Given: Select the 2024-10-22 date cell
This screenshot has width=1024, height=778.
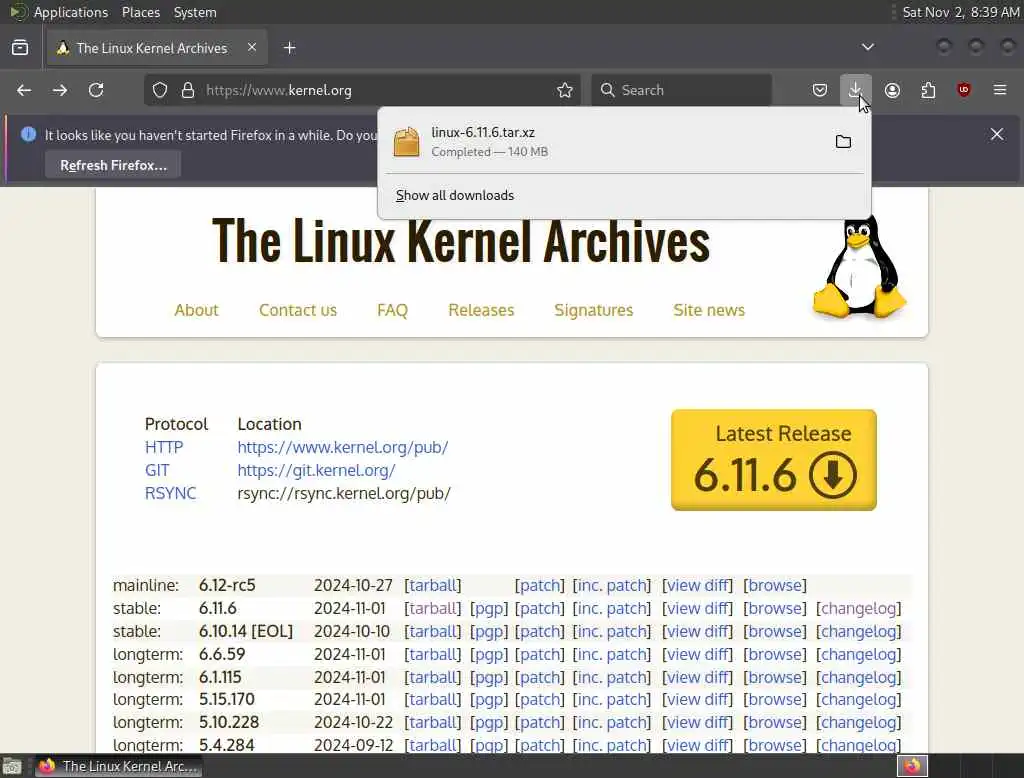Looking at the screenshot, I should [353, 722].
